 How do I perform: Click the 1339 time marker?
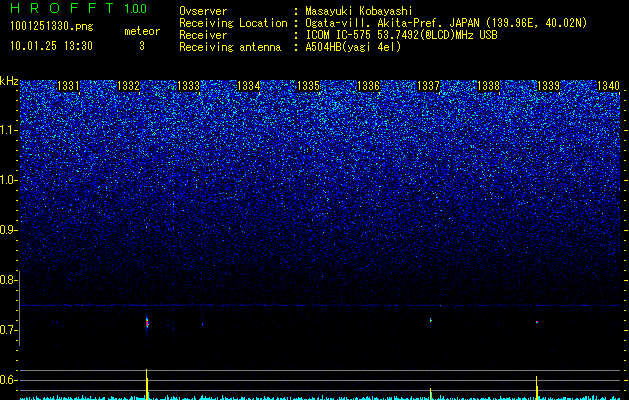tap(548, 86)
